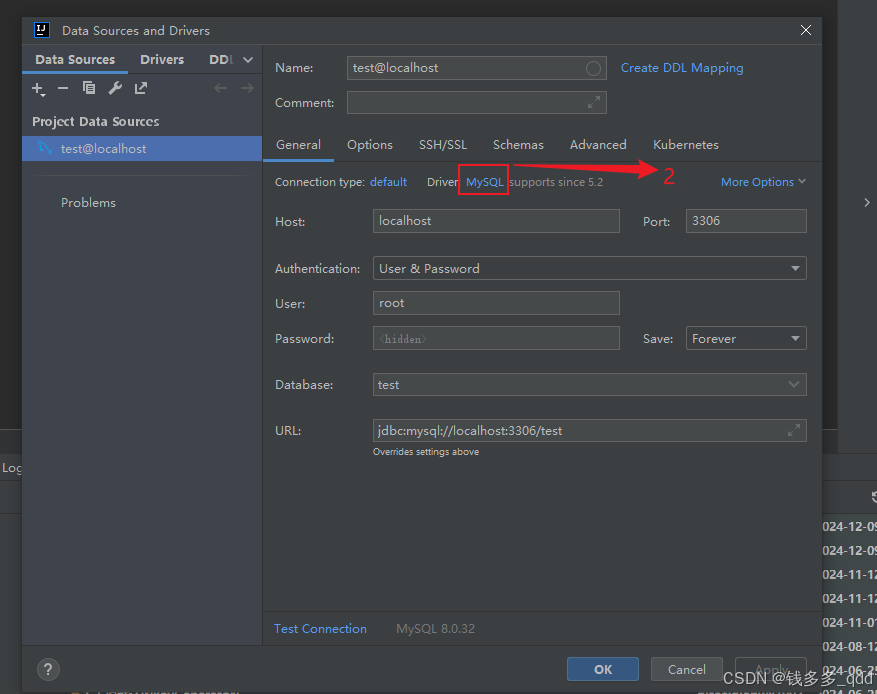Click the Apply button
Image resolution: width=877 pixels, height=694 pixels.
pos(771,669)
